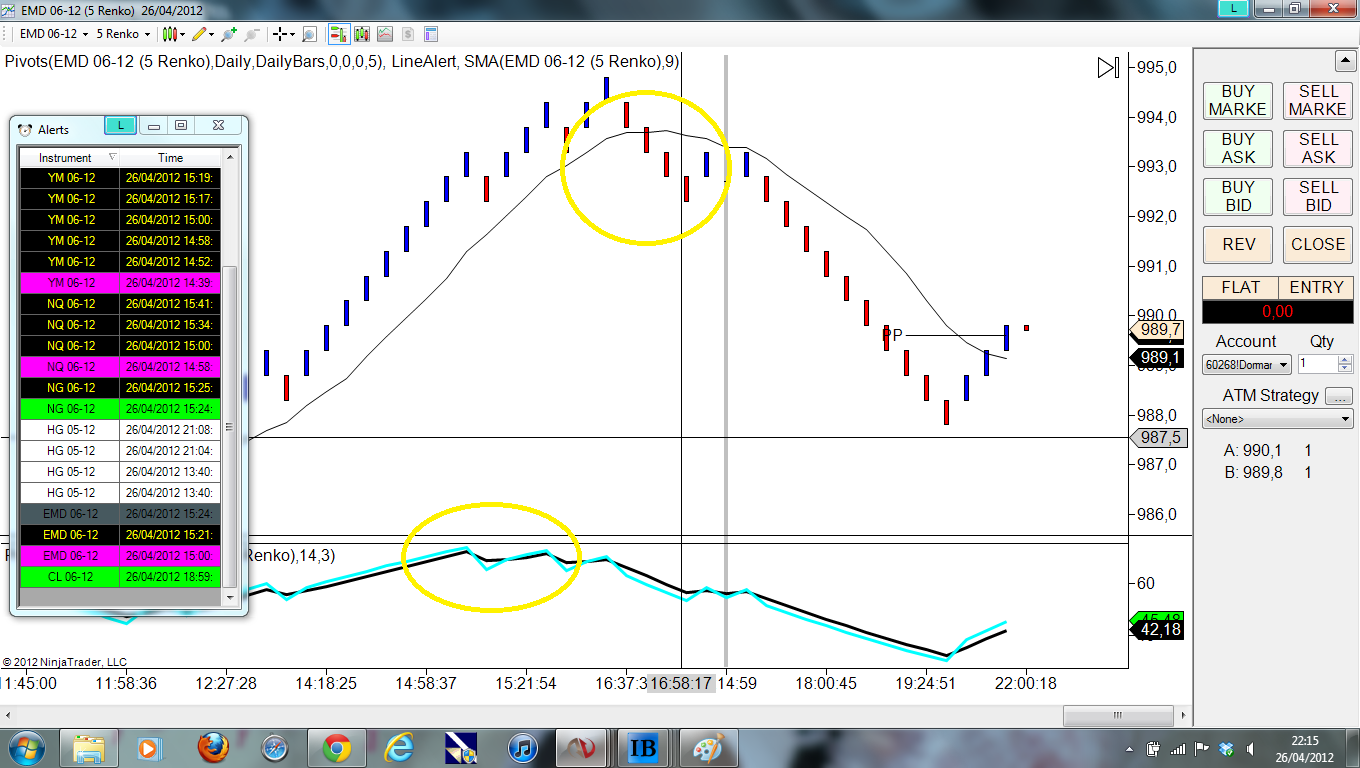This screenshot has height=768, width=1360.
Task: Click the SELL MARKET button
Action: point(1318,100)
